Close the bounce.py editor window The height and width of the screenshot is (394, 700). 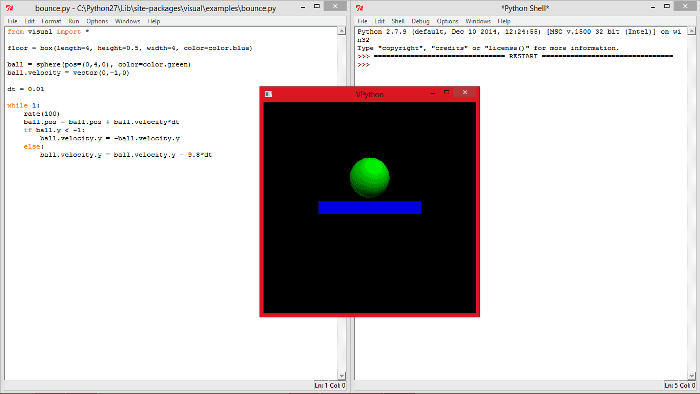click(335, 6)
